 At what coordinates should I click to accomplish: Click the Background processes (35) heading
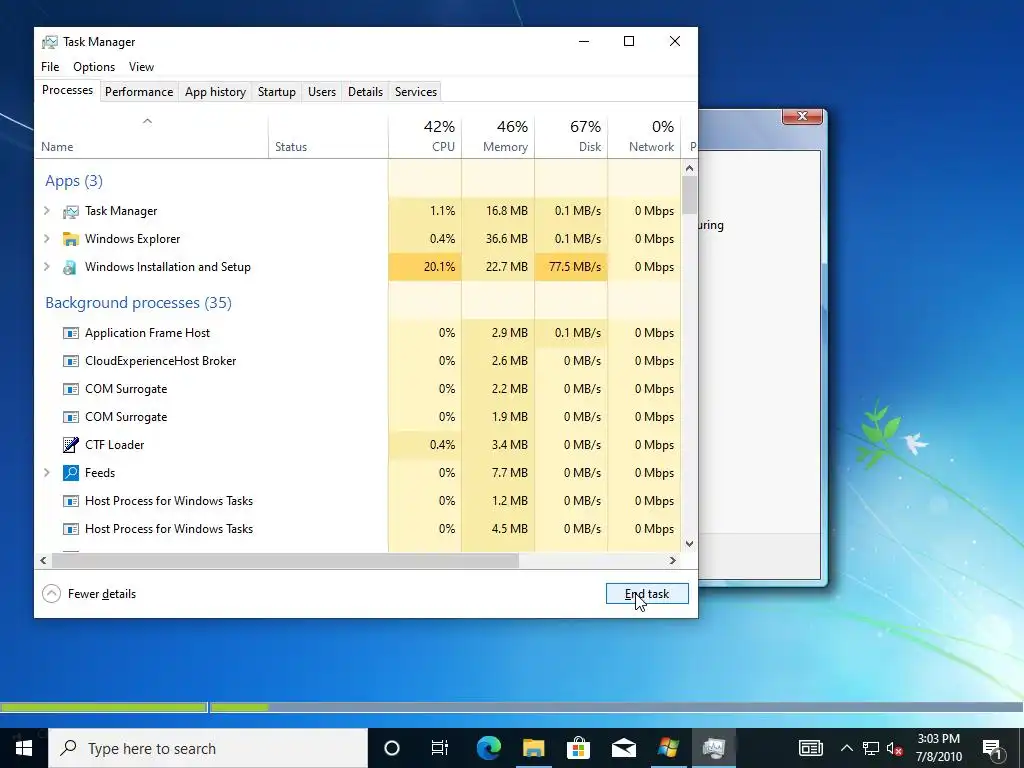pyautogui.click(x=138, y=303)
